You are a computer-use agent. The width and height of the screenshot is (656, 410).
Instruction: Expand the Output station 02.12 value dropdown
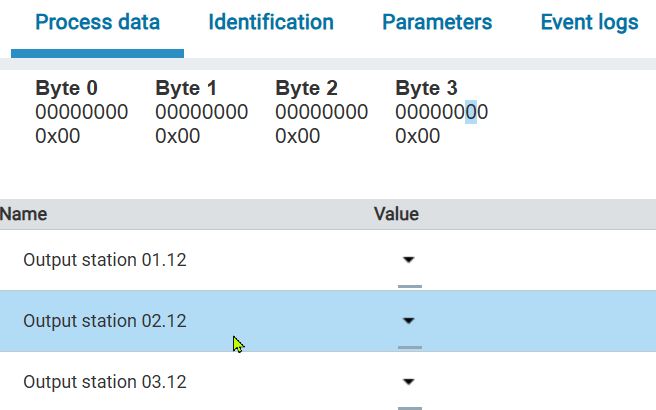click(x=408, y=321)
